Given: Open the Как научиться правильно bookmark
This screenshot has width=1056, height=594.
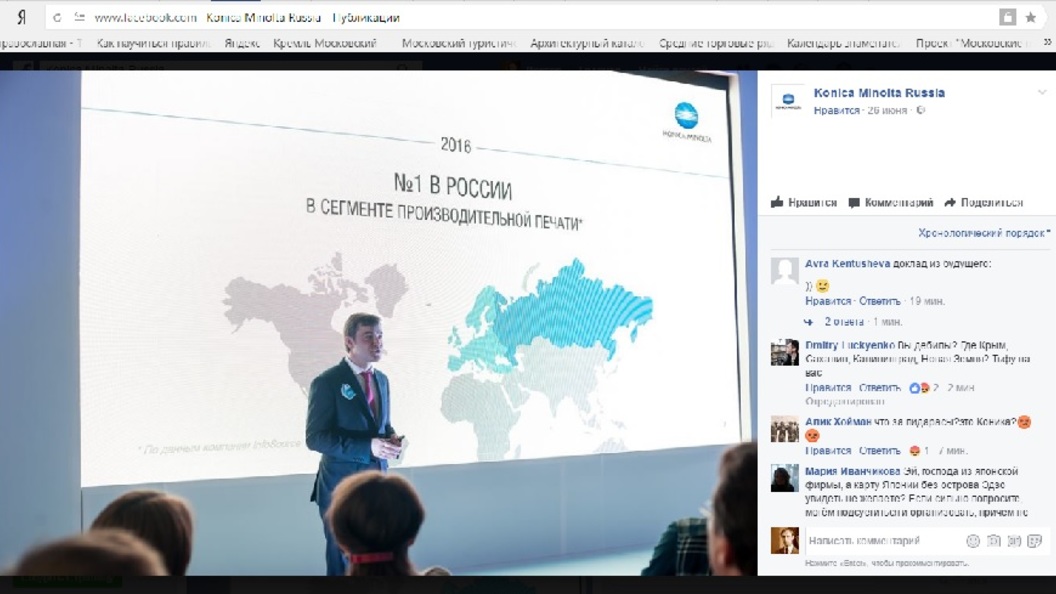Looking at the screenshot, I should [x=153, y=43].
